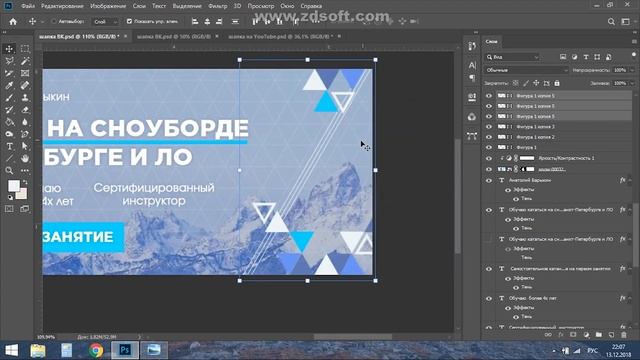Select the Hand tool
640x360 pixels.
pos(25,158)
